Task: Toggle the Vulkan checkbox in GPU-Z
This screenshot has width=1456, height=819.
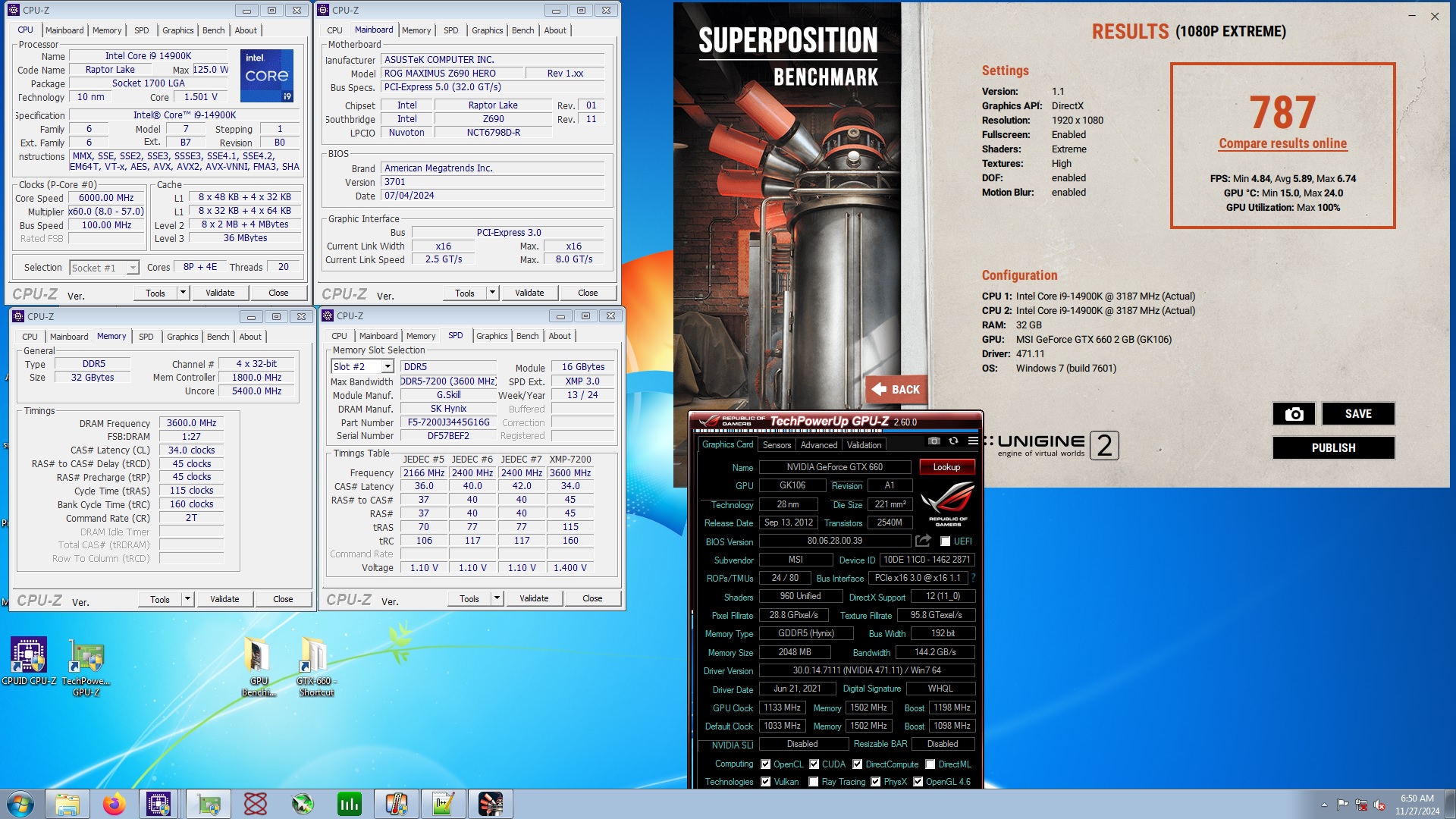Action: point(766,782)
